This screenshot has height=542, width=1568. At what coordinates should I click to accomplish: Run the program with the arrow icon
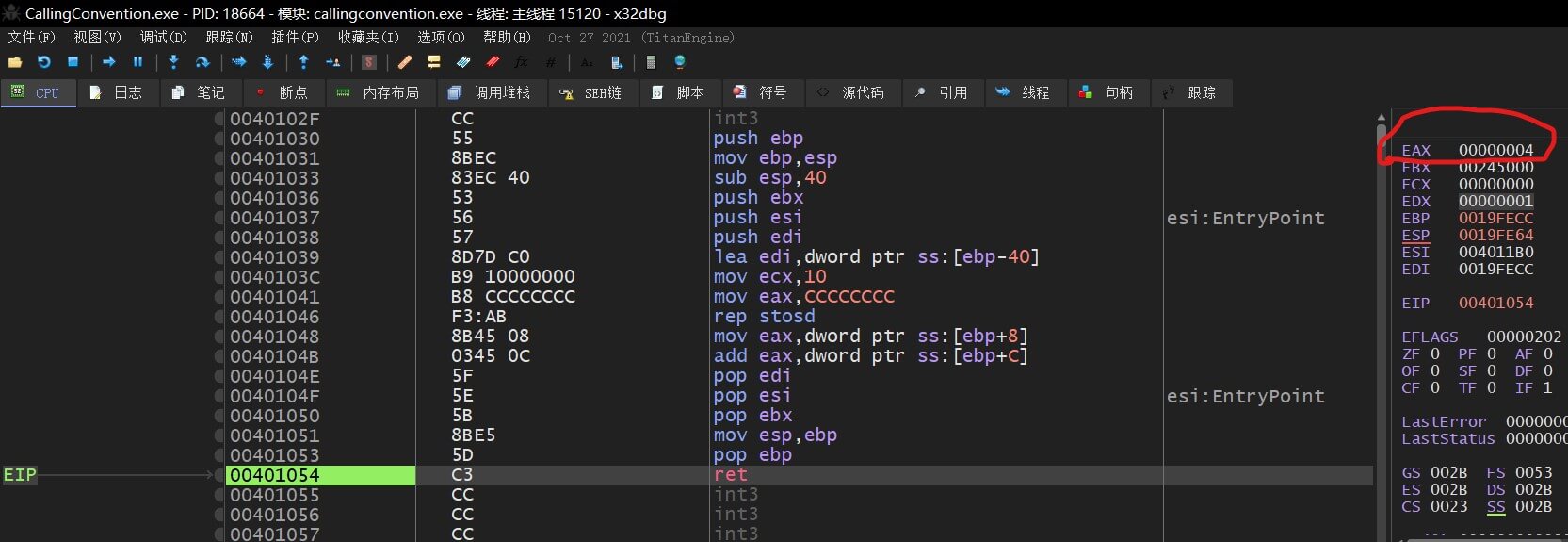109,62
